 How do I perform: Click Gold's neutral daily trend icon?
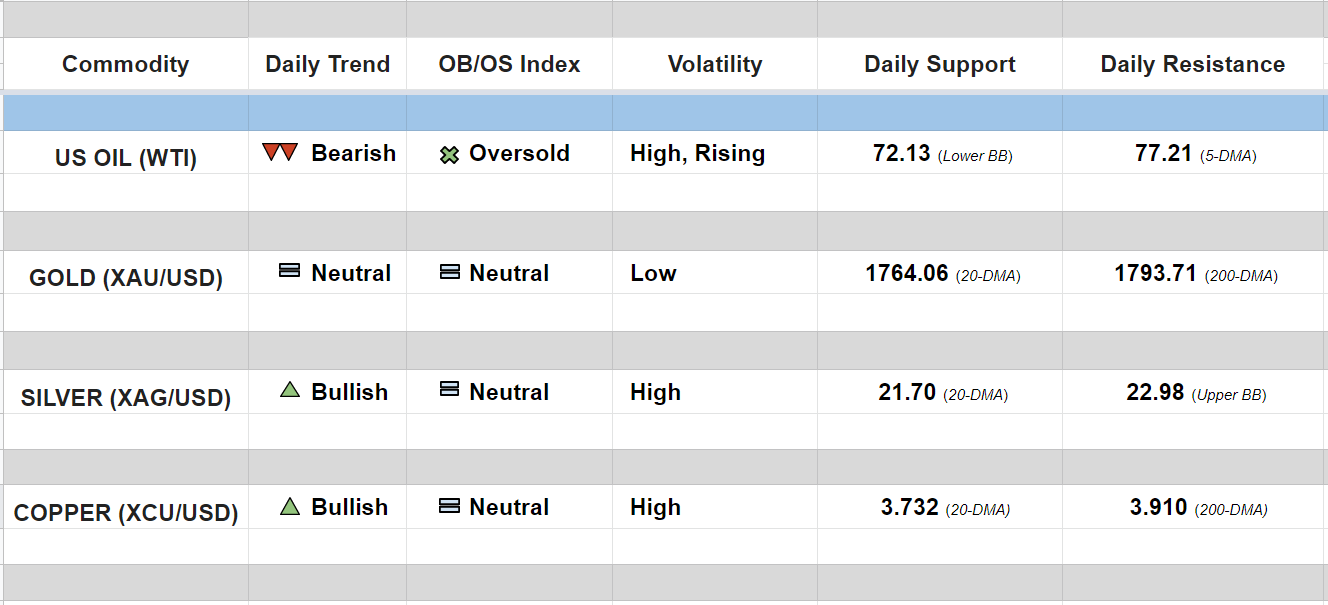(289, 271)
